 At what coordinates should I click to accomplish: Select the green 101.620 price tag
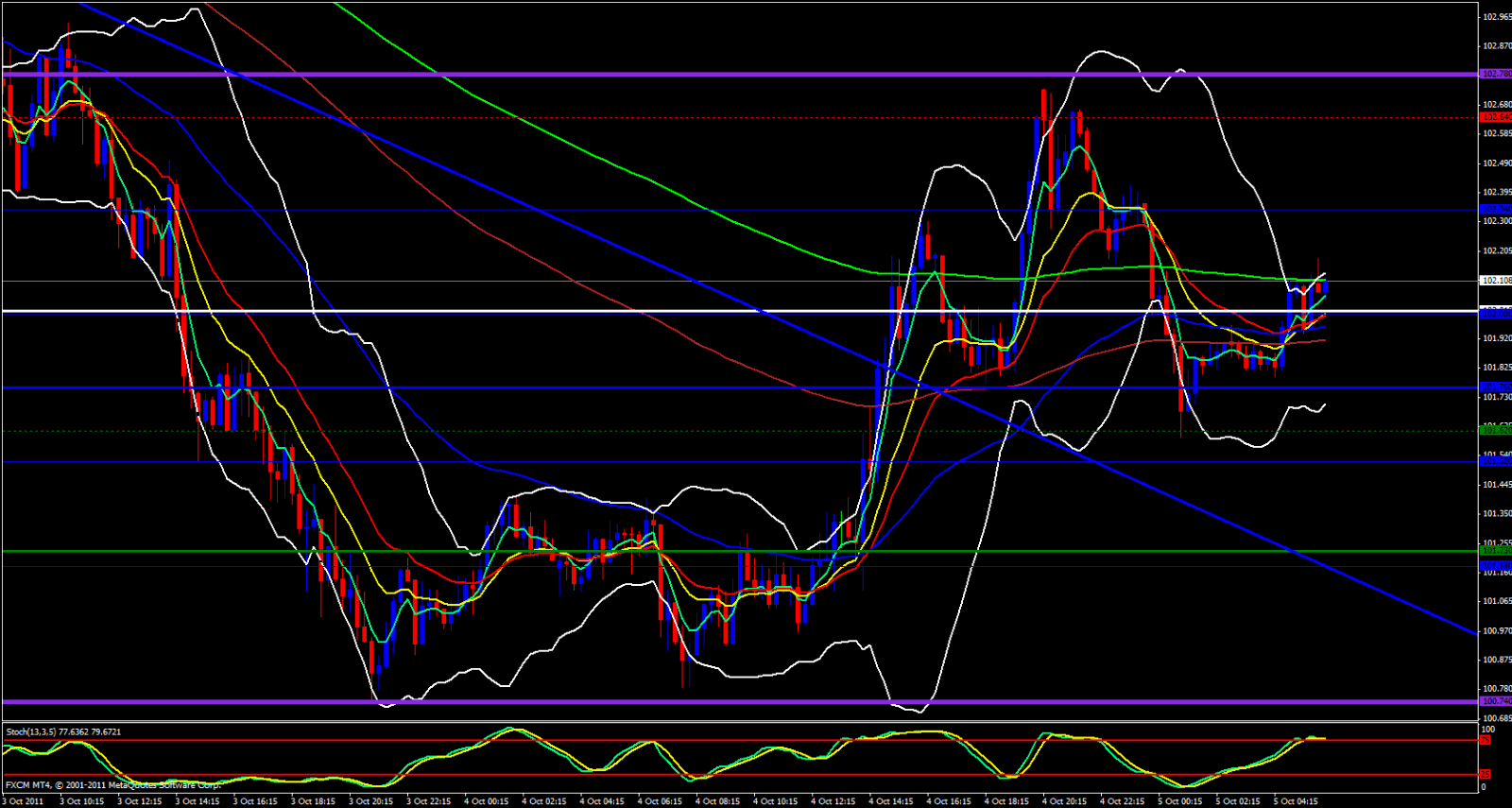click(x=1494, y=431)
